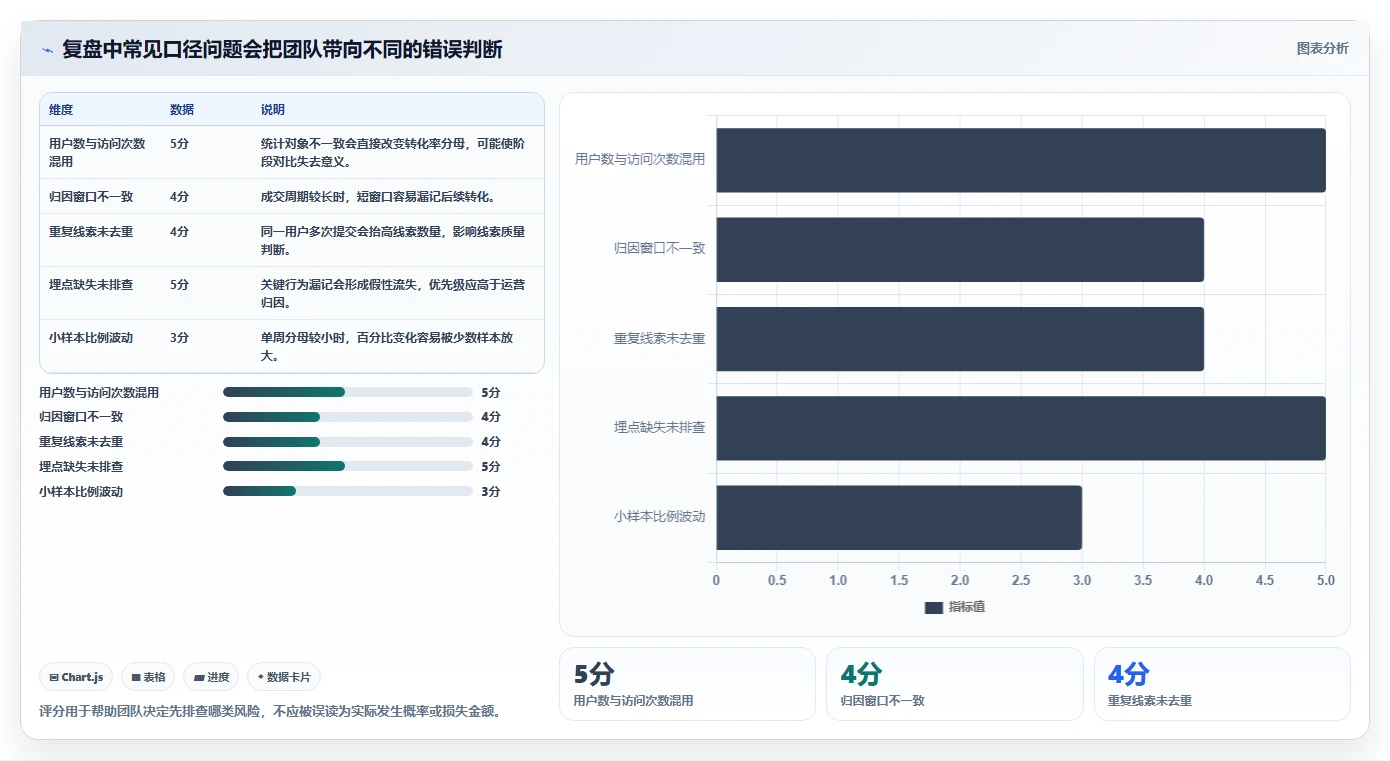1390x761 pixels.
Task: Click the chart bar for 小样本比例波动
Action: coord(899,517)
